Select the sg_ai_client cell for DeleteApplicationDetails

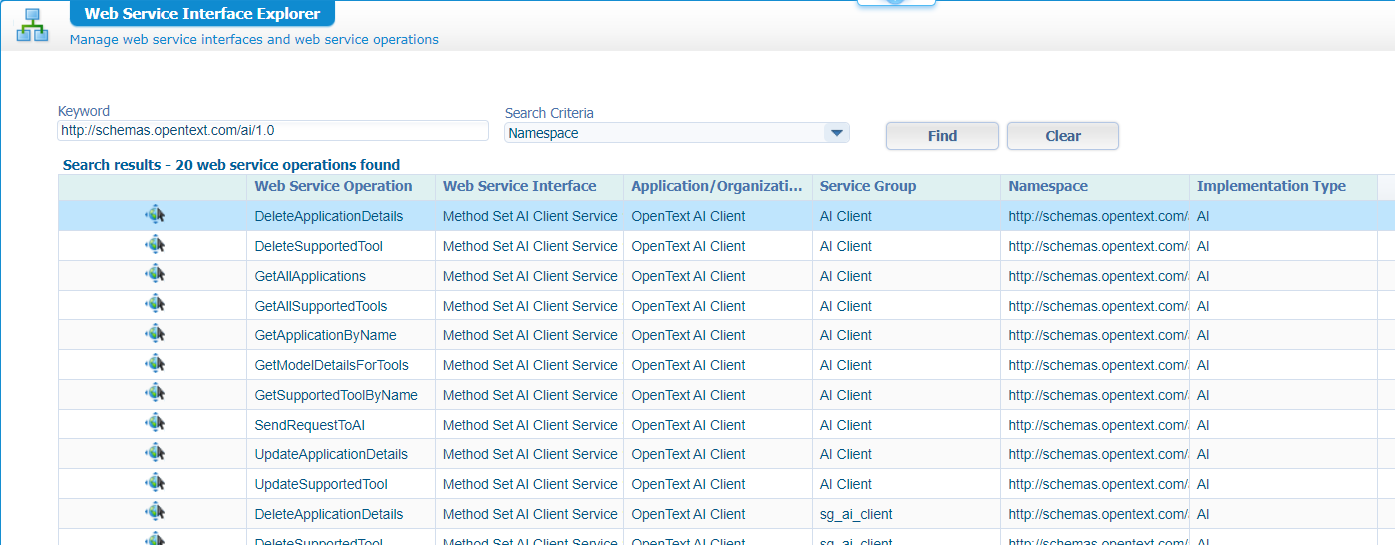(x=856, y=514)
